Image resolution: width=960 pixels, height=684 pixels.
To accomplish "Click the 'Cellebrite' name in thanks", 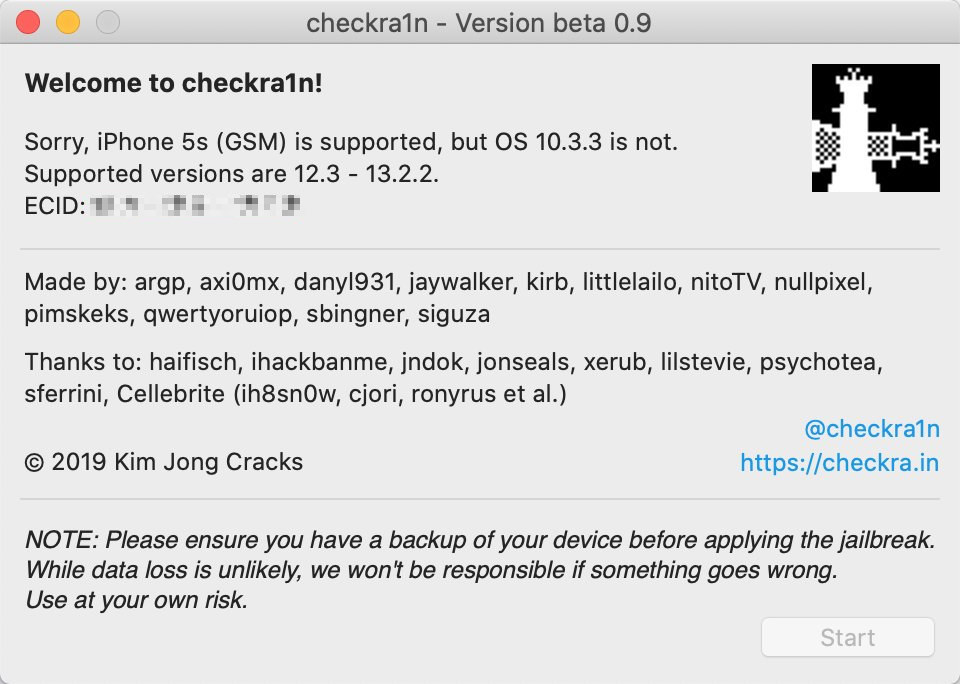I will click(x=170, y=394).
